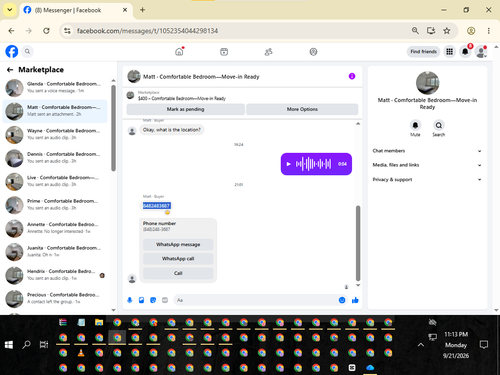Send a thumbs-up like
The image size is (500, 375).
(355, 300)
